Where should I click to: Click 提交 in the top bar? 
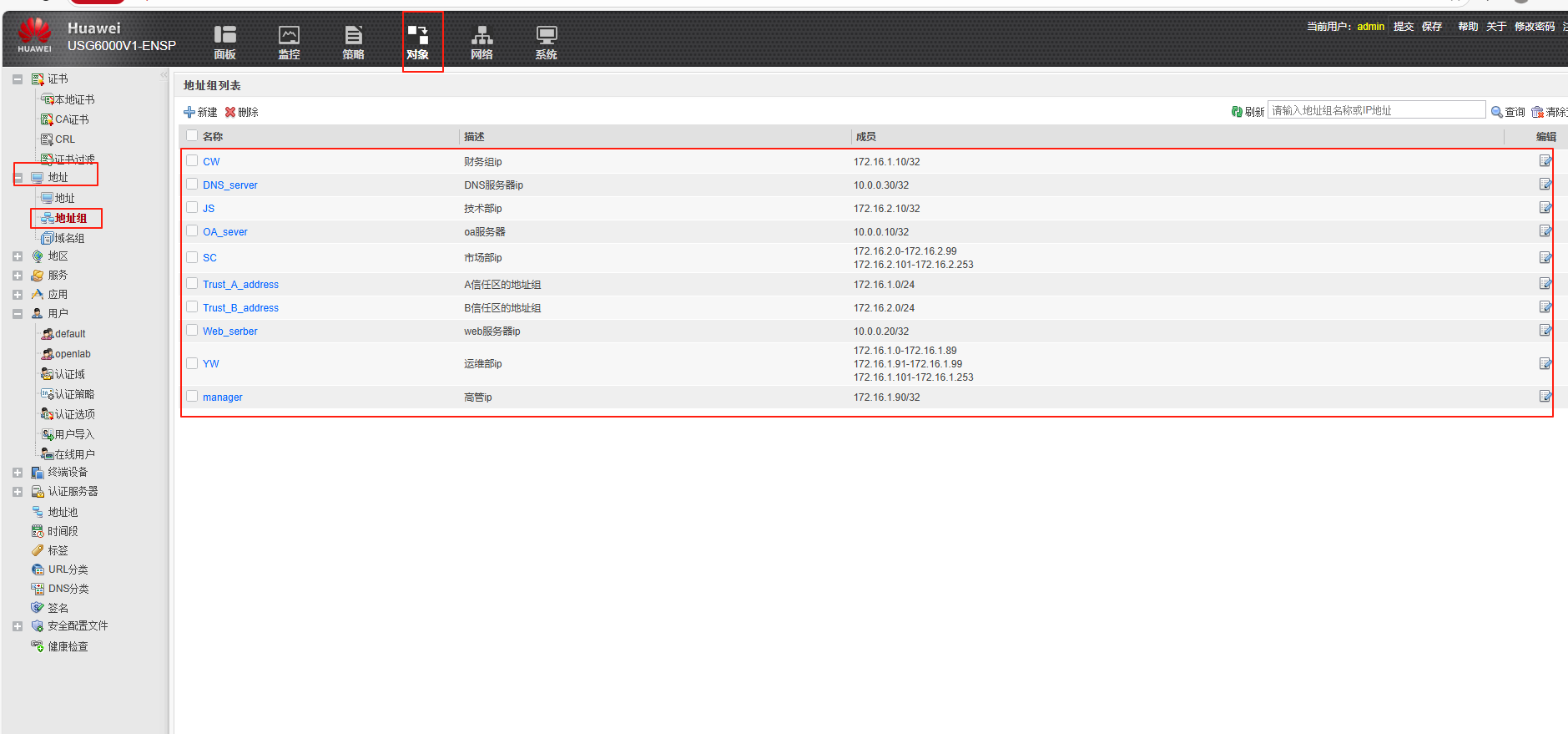[x=1404, y=27]
